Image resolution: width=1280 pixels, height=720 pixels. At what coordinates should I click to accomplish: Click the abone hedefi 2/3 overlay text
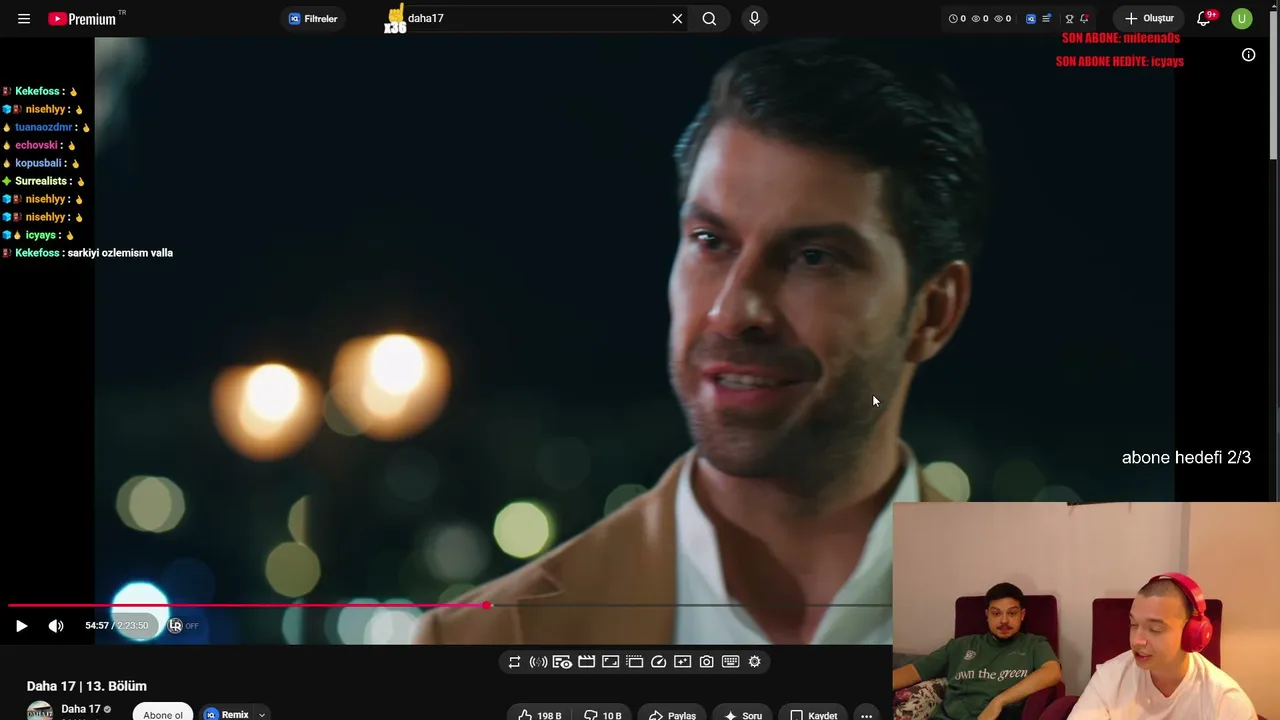pos(1186,458)
